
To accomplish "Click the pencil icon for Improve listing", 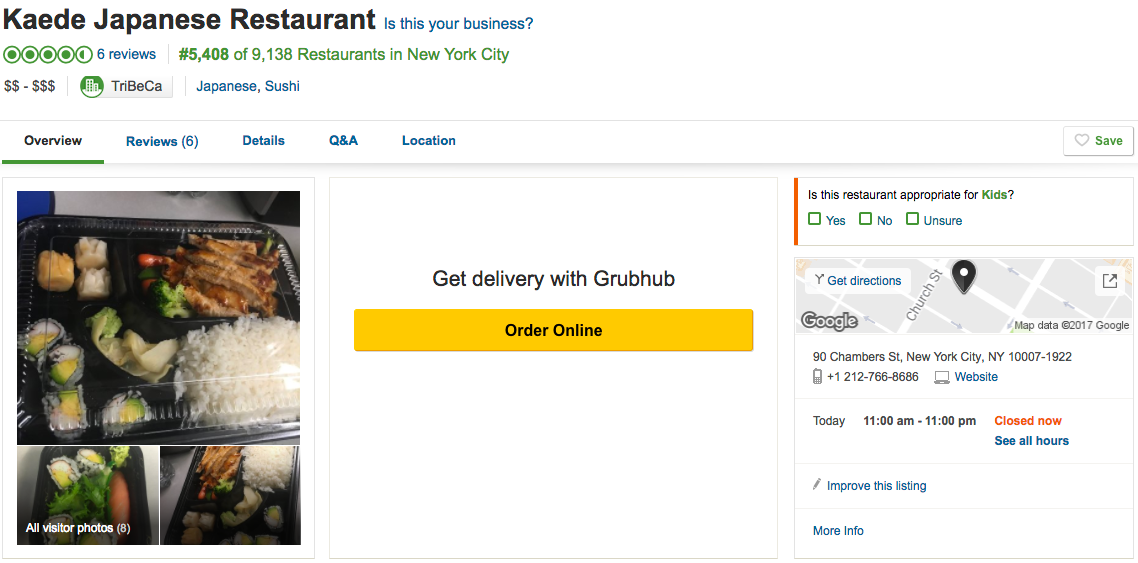I will click(x=817, y=485).
